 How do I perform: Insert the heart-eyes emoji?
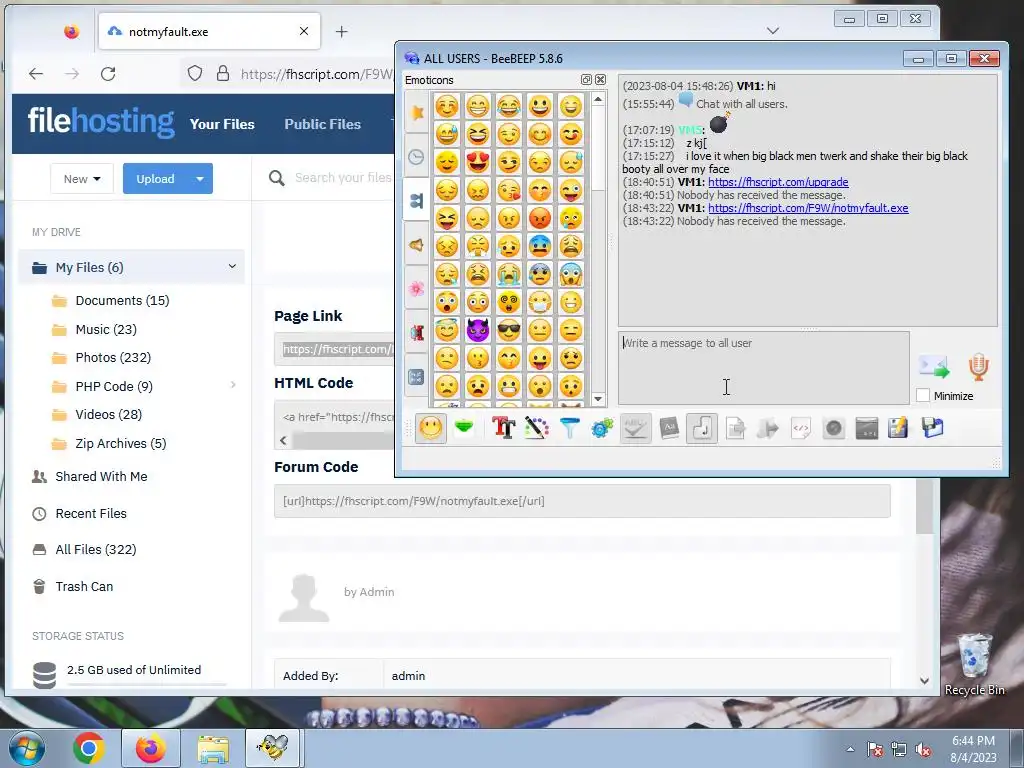477,162
